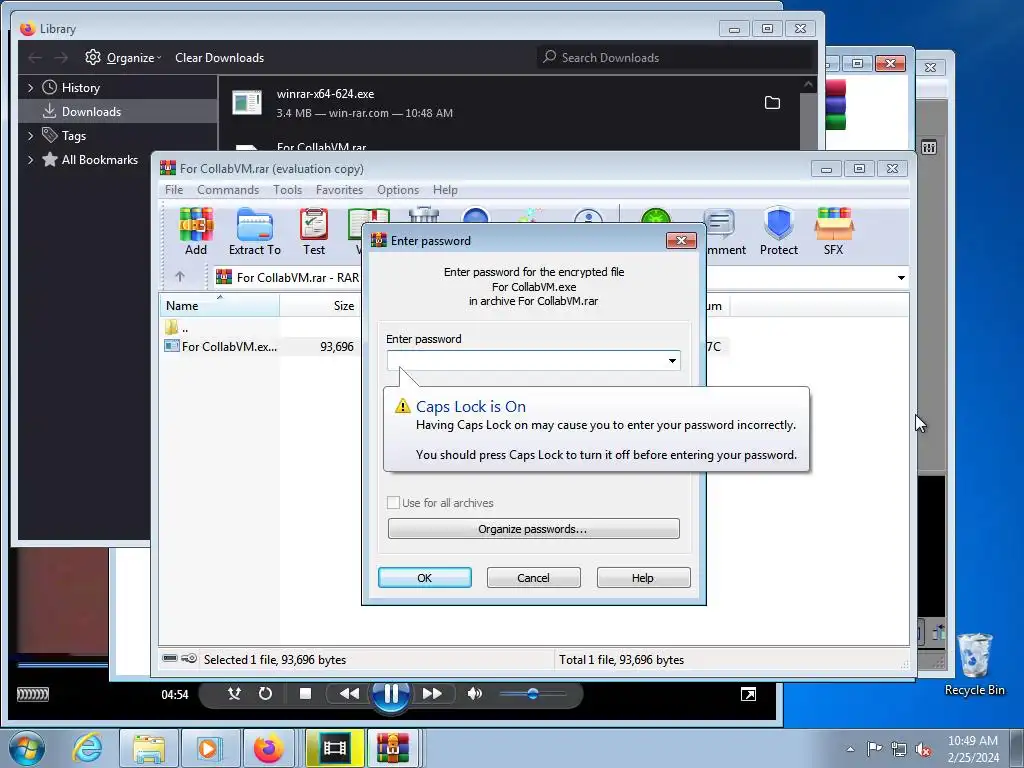Expand the History tree node

tap(30, 88)
